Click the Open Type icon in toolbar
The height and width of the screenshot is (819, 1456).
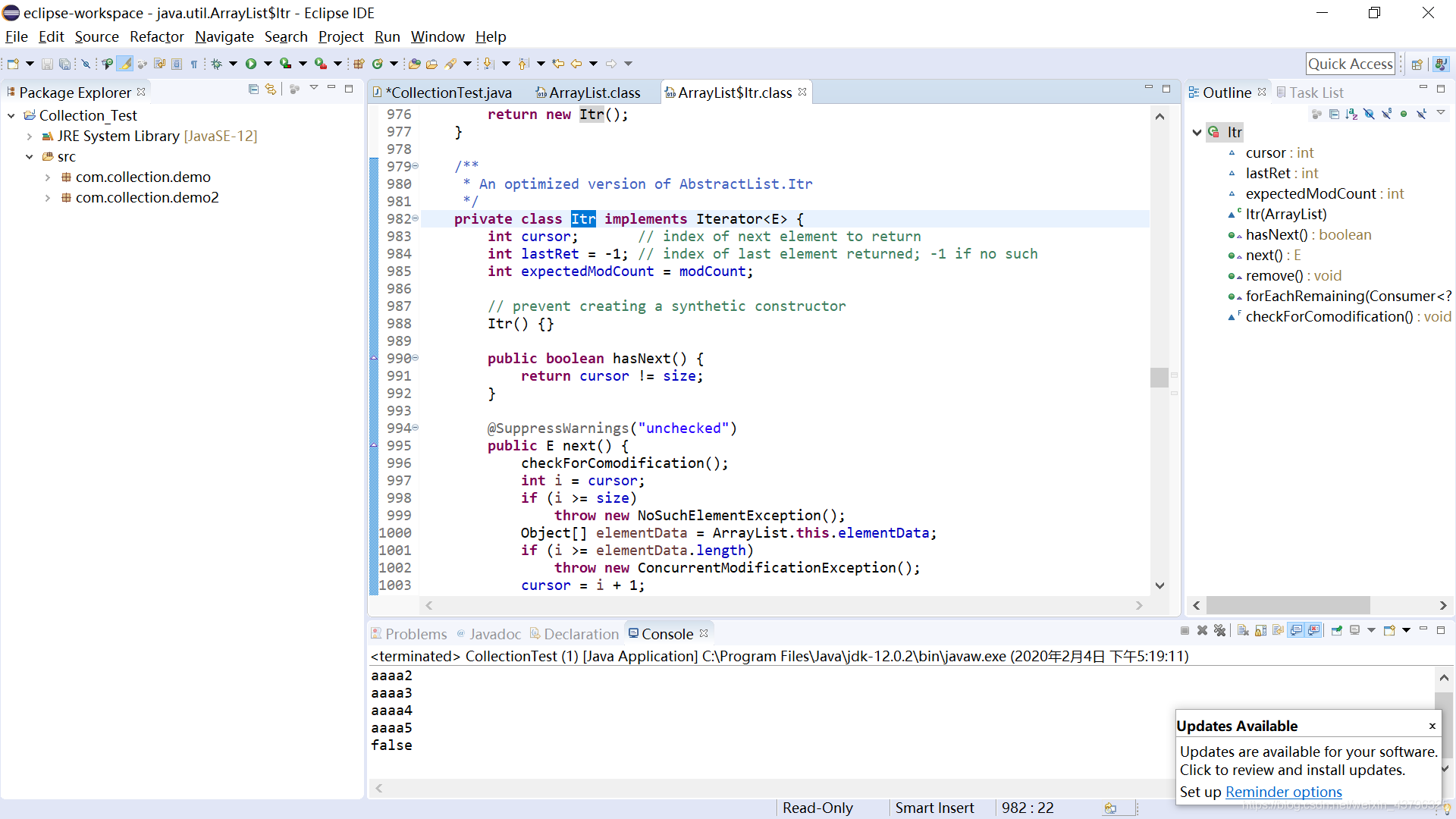(414, 64)
